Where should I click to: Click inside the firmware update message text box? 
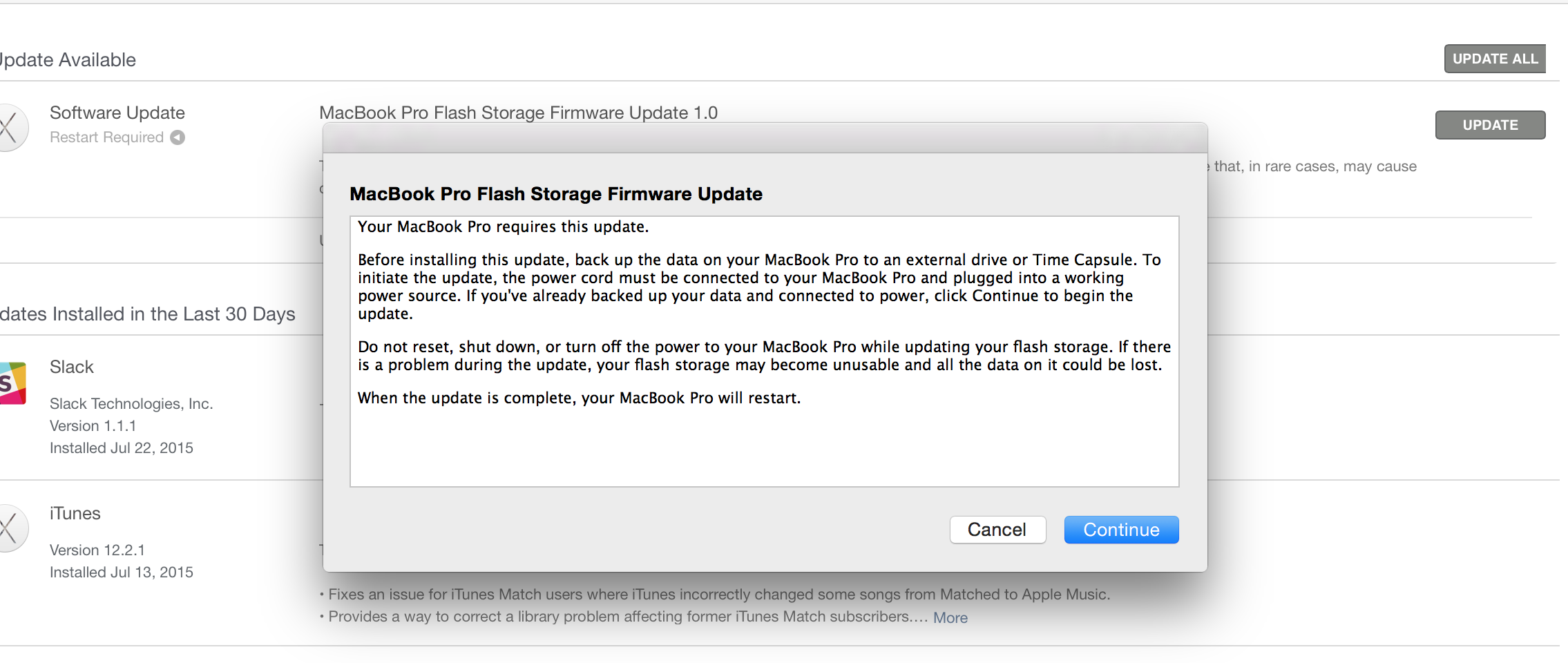[765, 352]
